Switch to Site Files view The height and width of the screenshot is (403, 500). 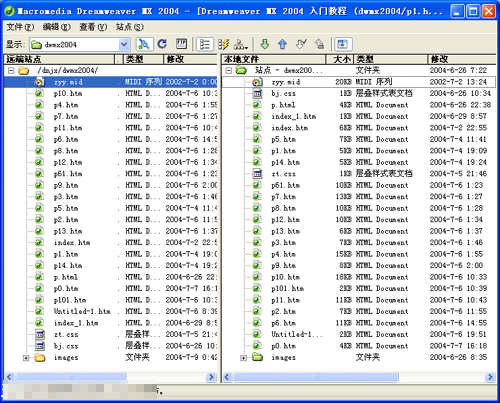pyautogui.click(x=205, y=44)
